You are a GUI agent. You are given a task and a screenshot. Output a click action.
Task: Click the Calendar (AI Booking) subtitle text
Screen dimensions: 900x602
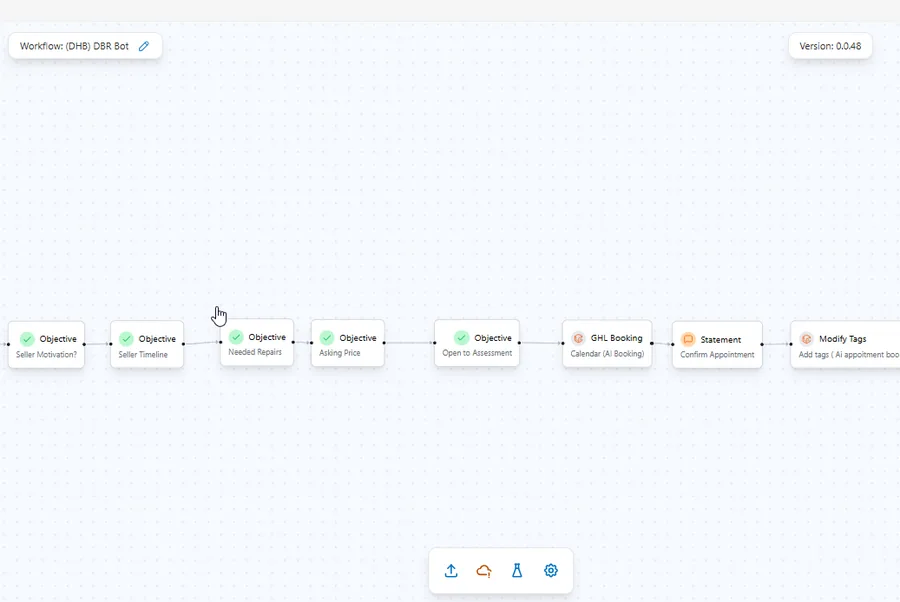[607, 354]
